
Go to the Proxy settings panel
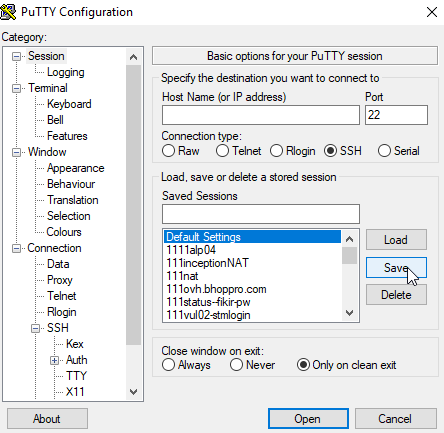point(60,280)
